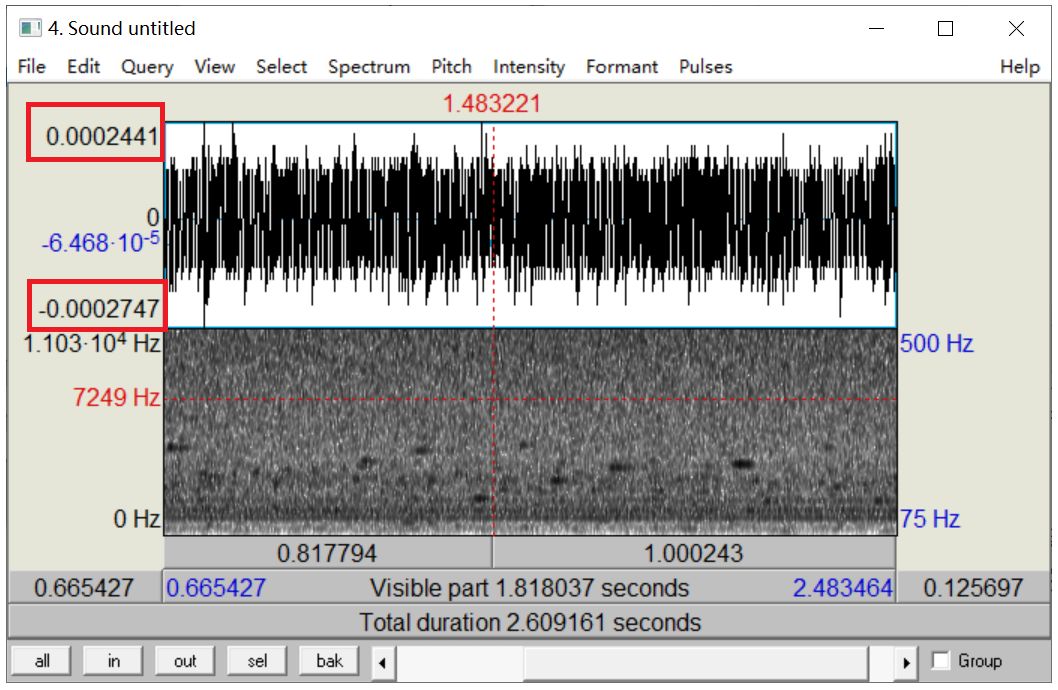Screen dimensions: 1058x690
Task: Open the Pulses menu
Action: coord(705,67)
